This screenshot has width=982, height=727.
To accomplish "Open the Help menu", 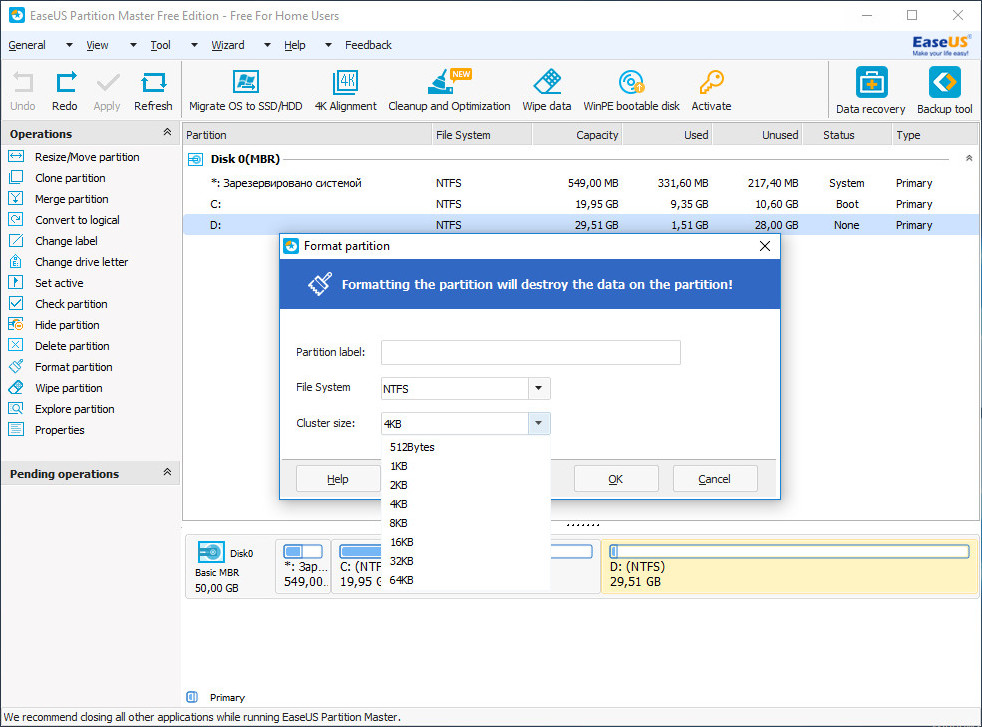I will click(x=294, y=45).
